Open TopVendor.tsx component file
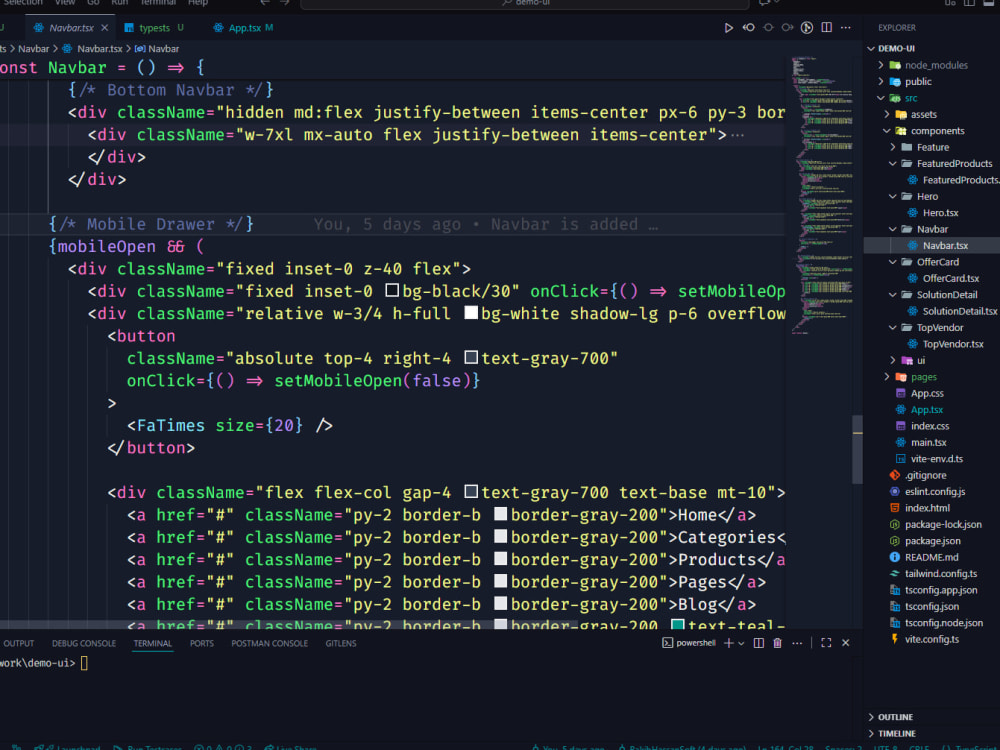This screenshot has height=750, width=1000. 953,344
